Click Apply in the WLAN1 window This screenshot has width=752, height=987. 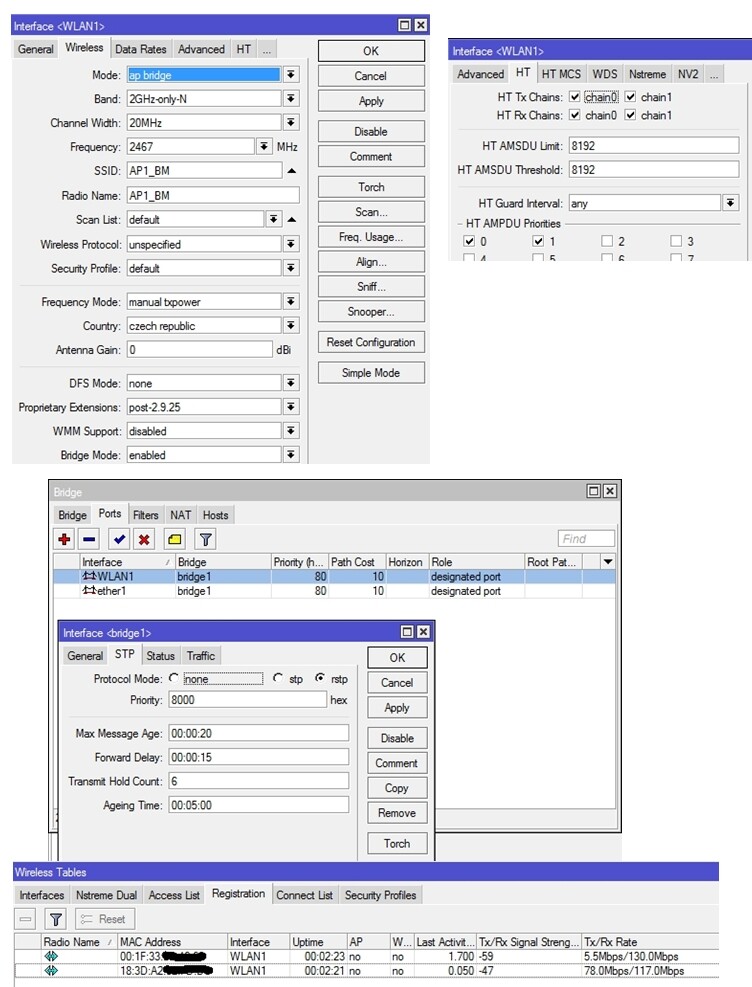(x=371, y=101)
